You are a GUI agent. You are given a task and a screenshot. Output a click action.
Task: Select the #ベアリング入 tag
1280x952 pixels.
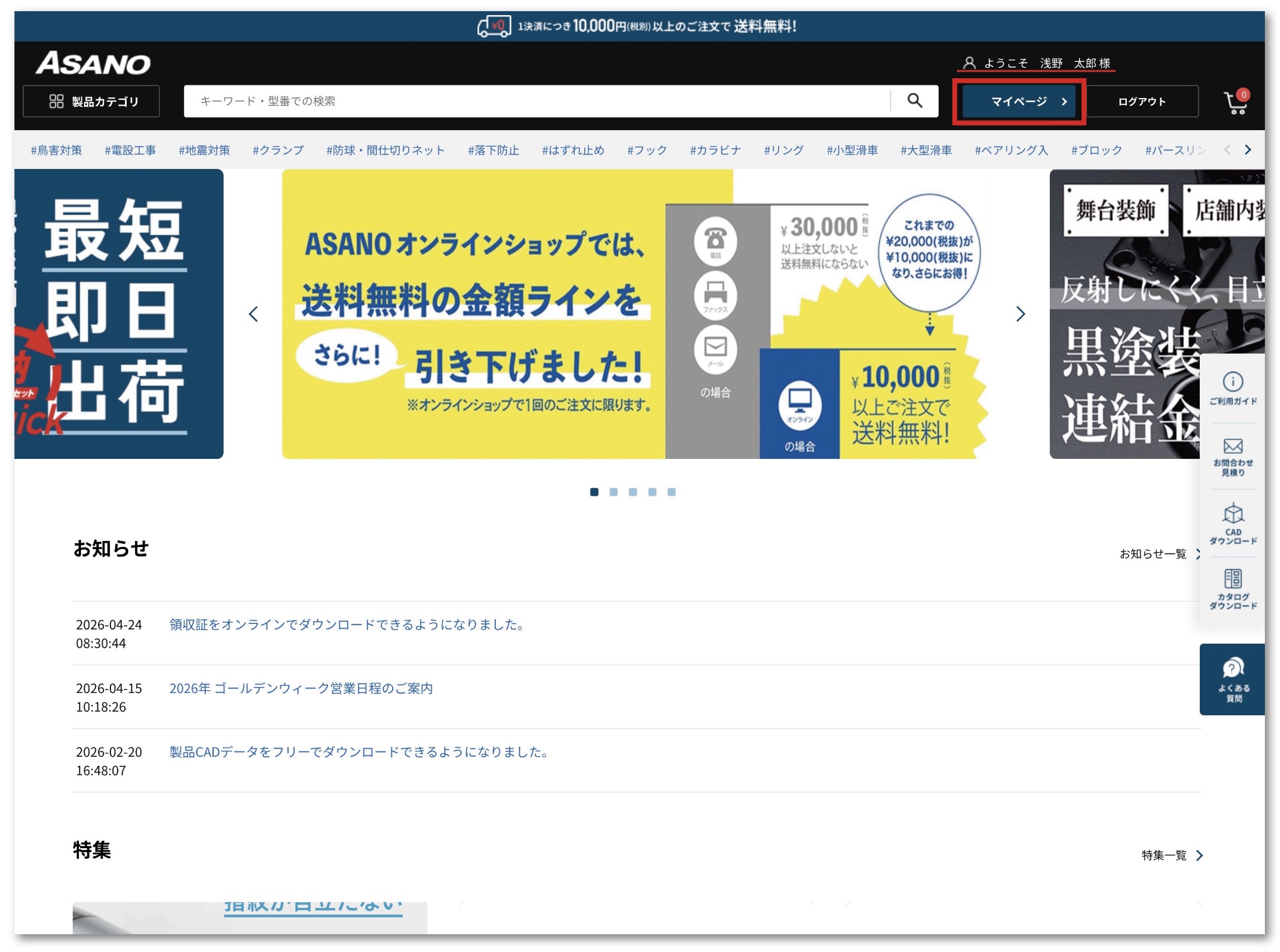[x=1011, y=150]
